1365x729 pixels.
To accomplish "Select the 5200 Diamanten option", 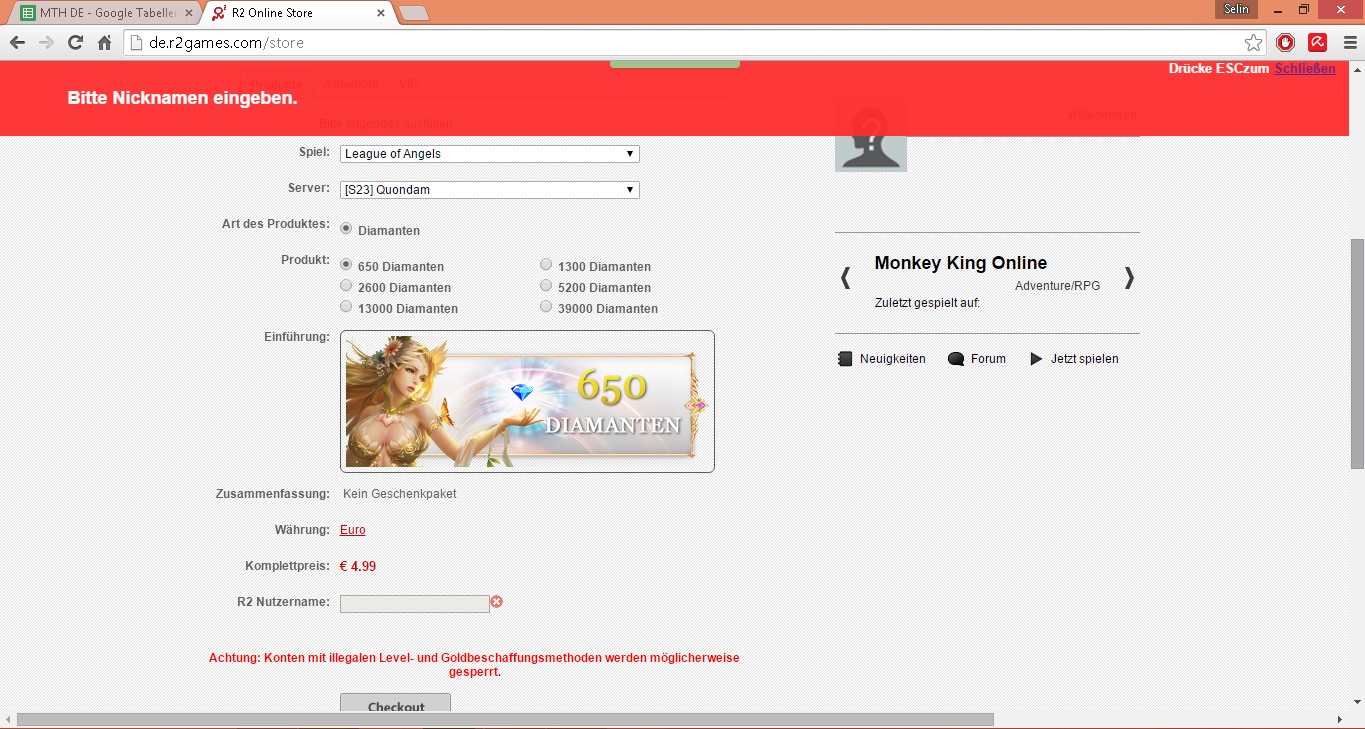I will coord(546,286).
